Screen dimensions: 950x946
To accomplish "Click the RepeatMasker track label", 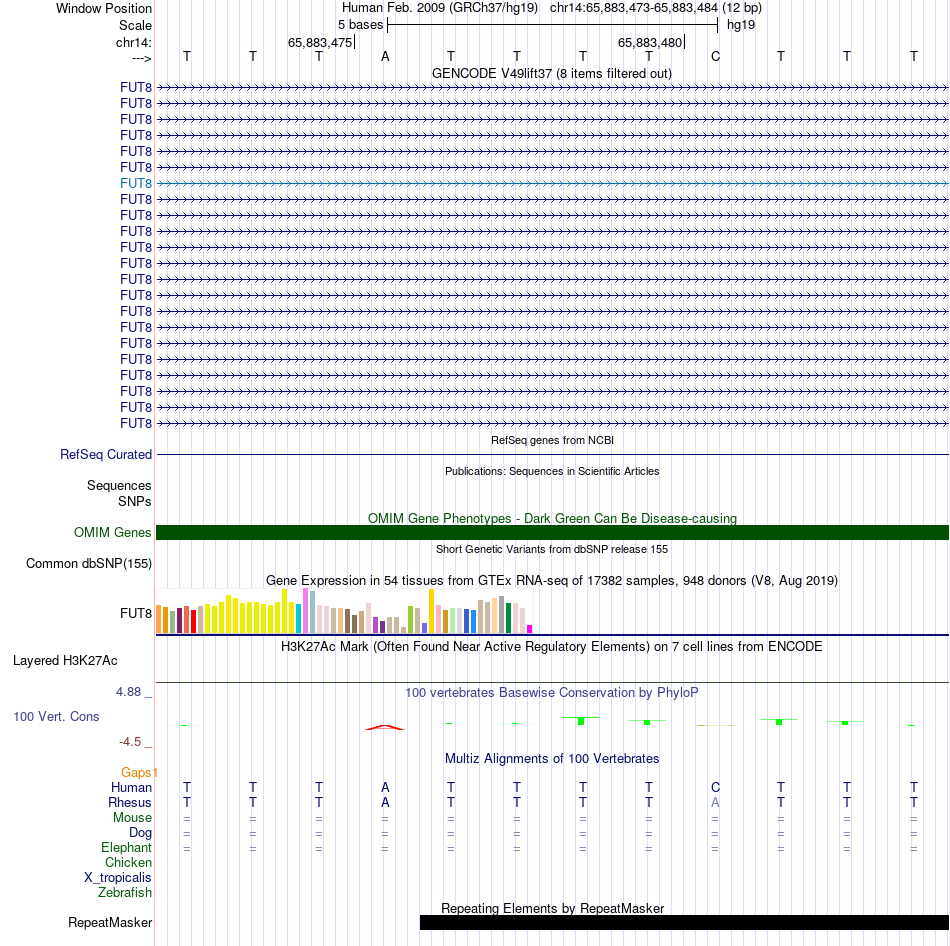I will point(110,922).
